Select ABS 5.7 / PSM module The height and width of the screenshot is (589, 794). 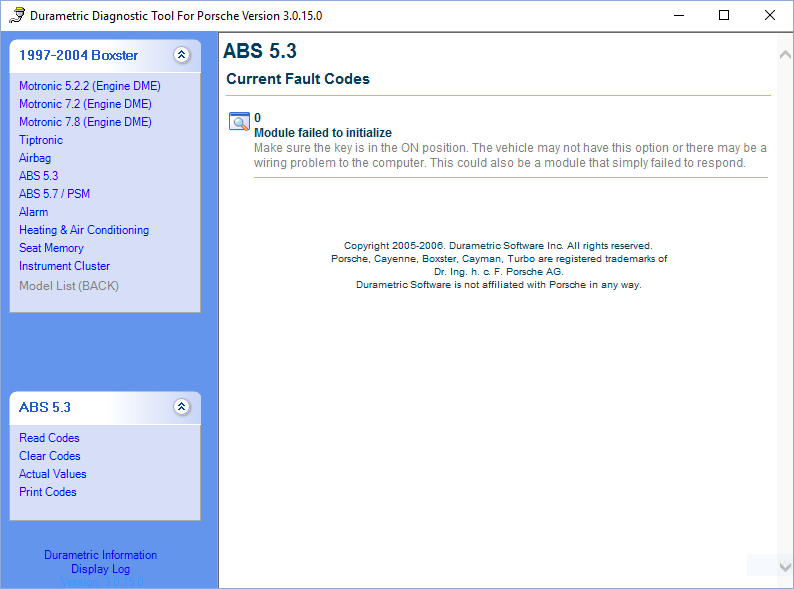pyautogui.click(x=54, y=194)
